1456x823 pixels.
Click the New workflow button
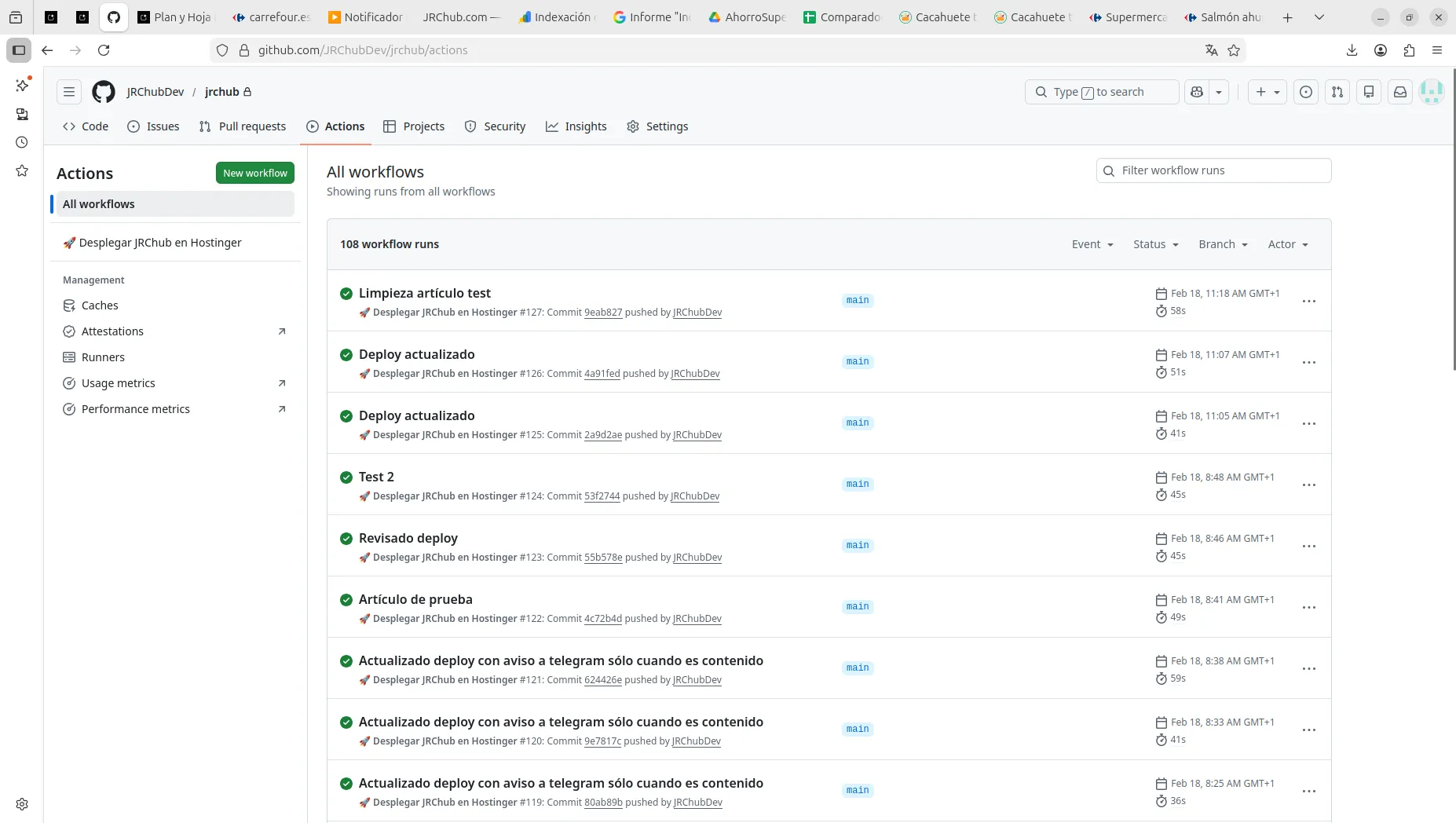pos(255,173)
